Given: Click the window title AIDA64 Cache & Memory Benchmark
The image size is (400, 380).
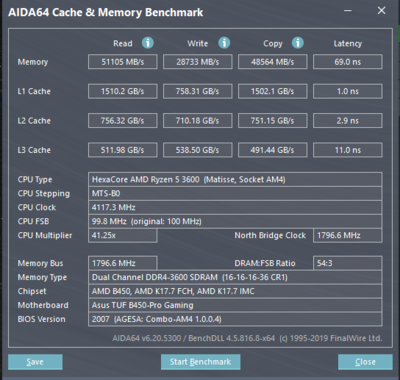Looking at the screenshot, I should [106, 12].
